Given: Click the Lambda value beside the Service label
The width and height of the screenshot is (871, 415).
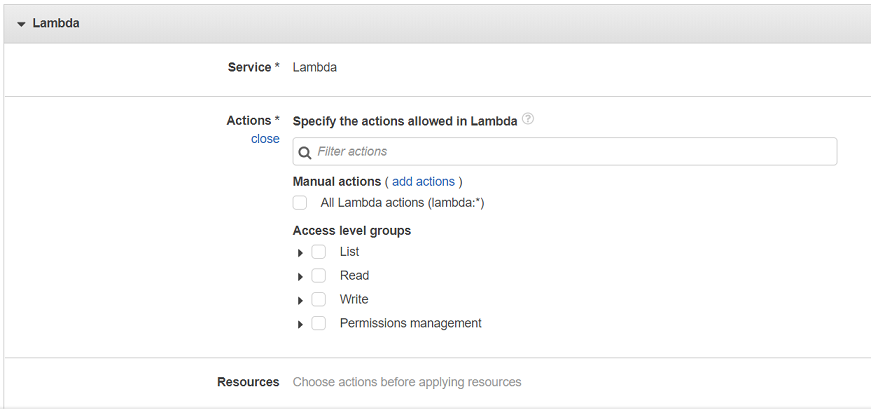Looking at the screenshot, I should click(x=315, y=67).
